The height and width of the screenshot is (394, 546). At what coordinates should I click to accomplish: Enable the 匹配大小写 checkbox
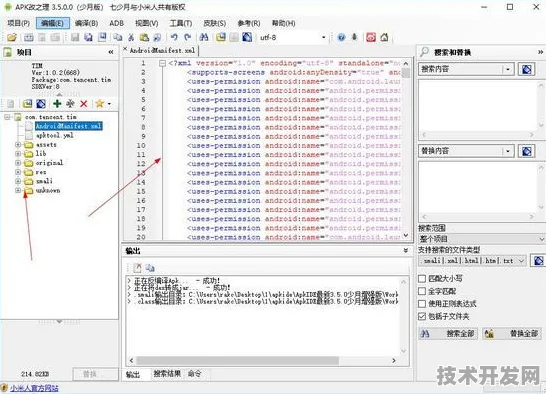422,278
